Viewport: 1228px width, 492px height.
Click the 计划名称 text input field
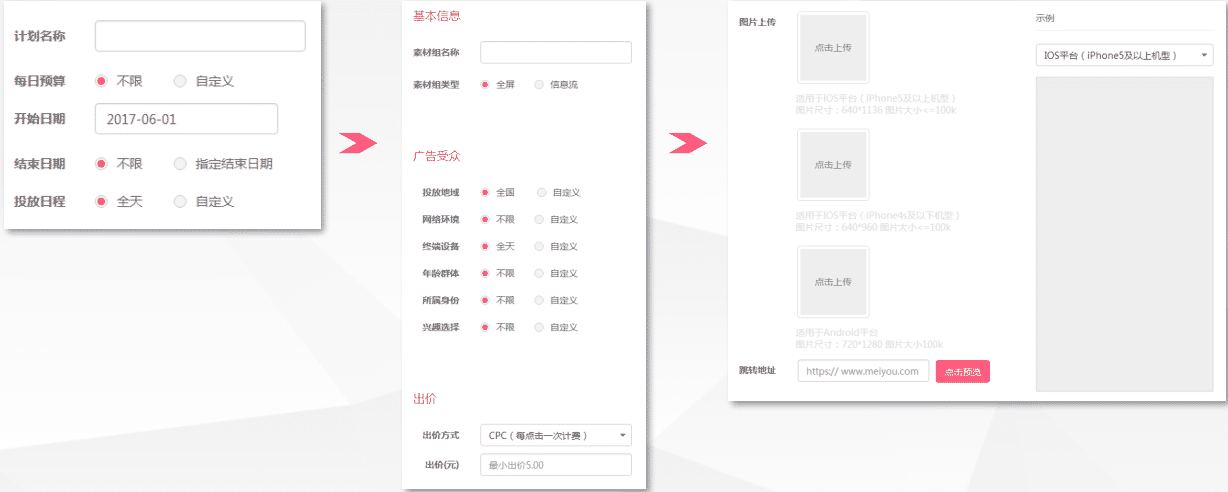pyautogui.click(x=200, y=36)
